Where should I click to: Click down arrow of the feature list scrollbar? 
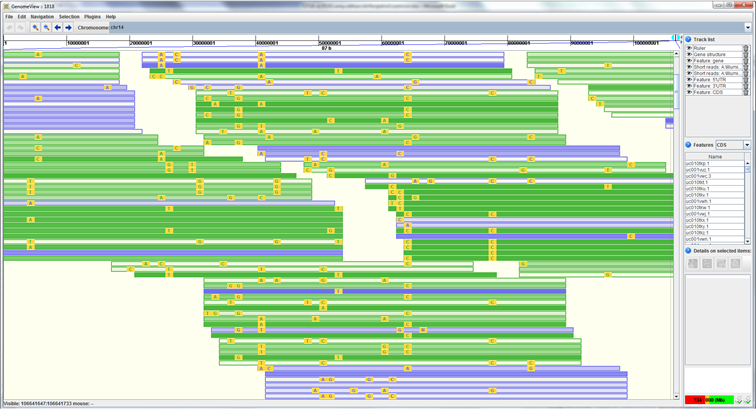coord(748,241)
